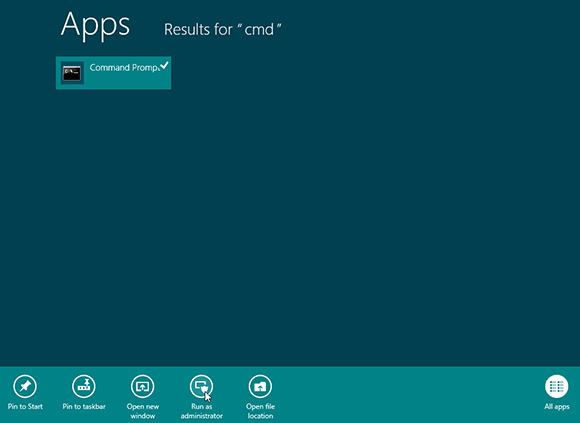
Task: Click the highlighted Command Prompt tile's blank area
Action: tap(126, 81)
